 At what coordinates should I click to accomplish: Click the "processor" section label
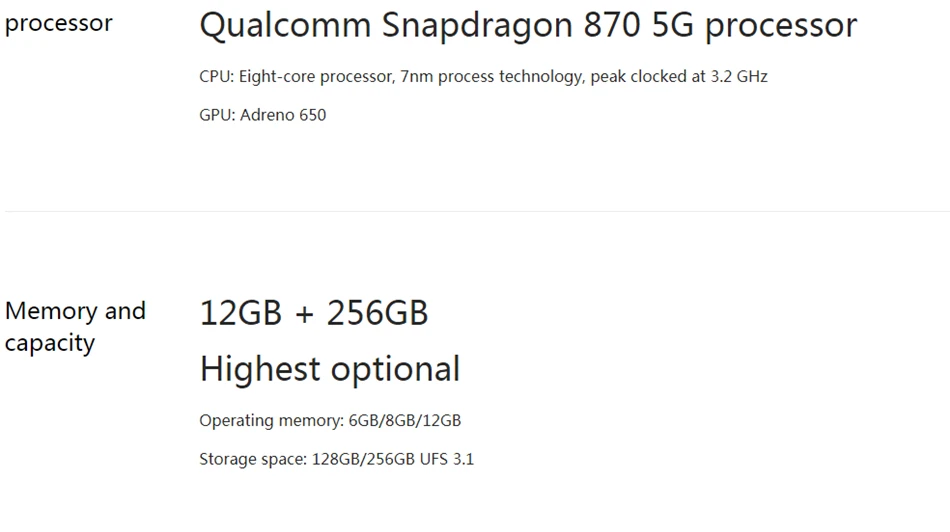(x=58, y=23)
